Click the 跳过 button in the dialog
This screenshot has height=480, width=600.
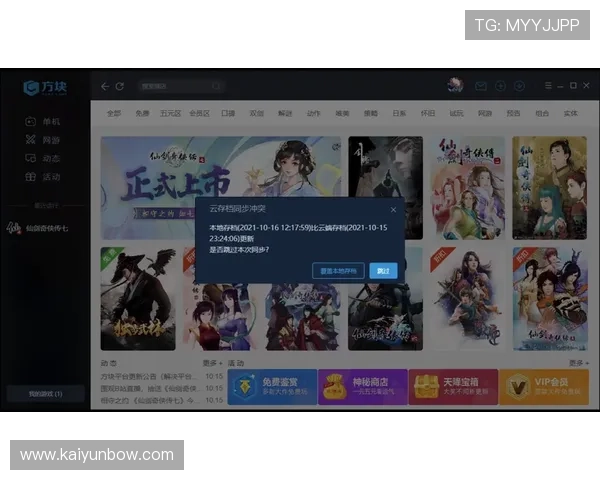pos(383,271)
